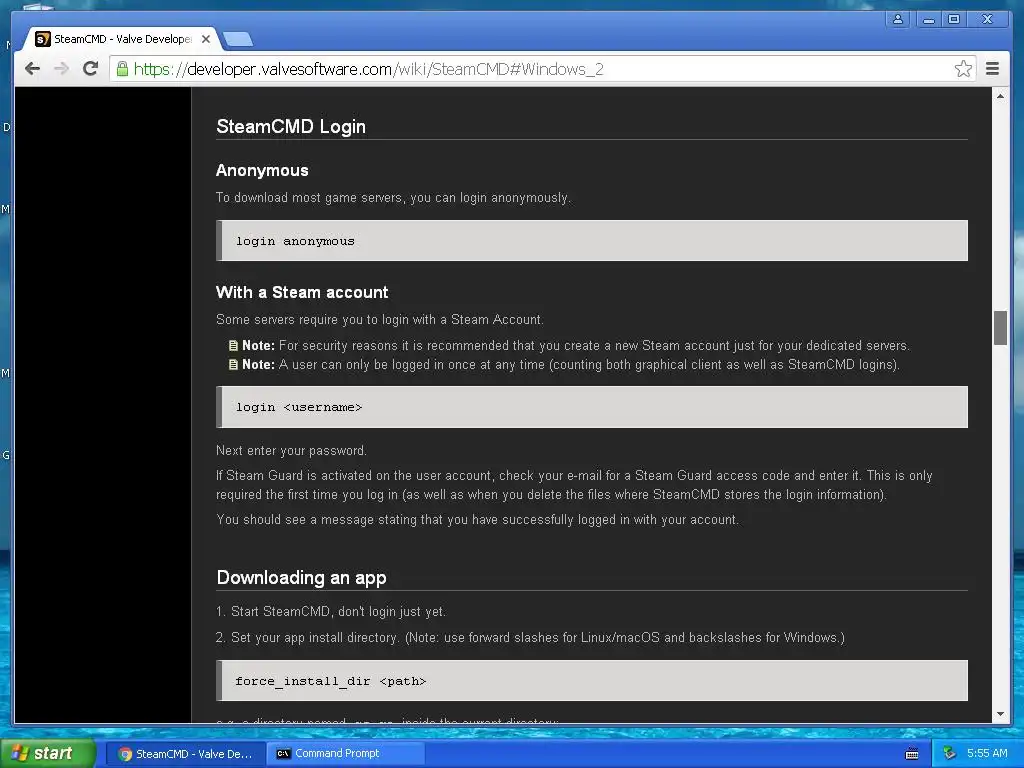Click the on-screen keyboard tray icon
The height and width of the screenshot is (768, 1024).
912,754
